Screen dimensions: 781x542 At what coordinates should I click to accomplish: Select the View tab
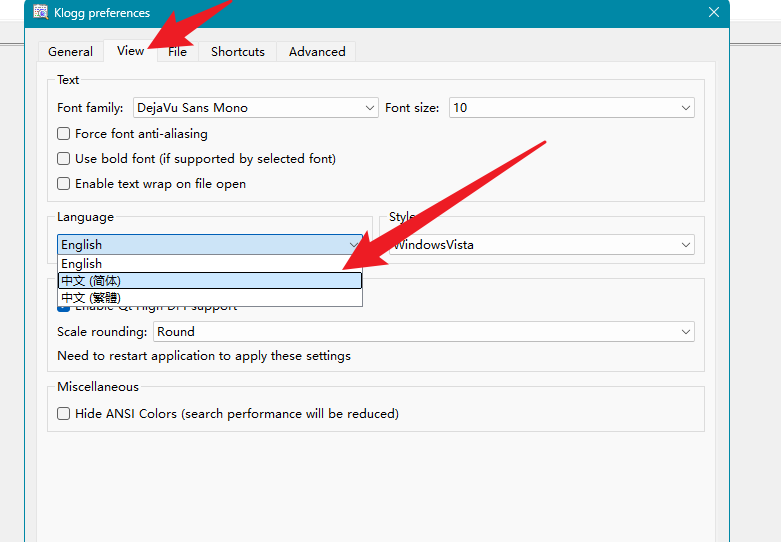(130, 50)
